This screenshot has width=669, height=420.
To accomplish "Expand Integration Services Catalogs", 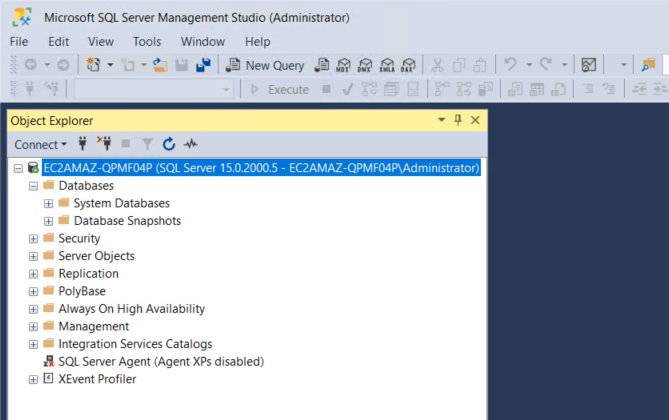I will (x=33, y=344).
